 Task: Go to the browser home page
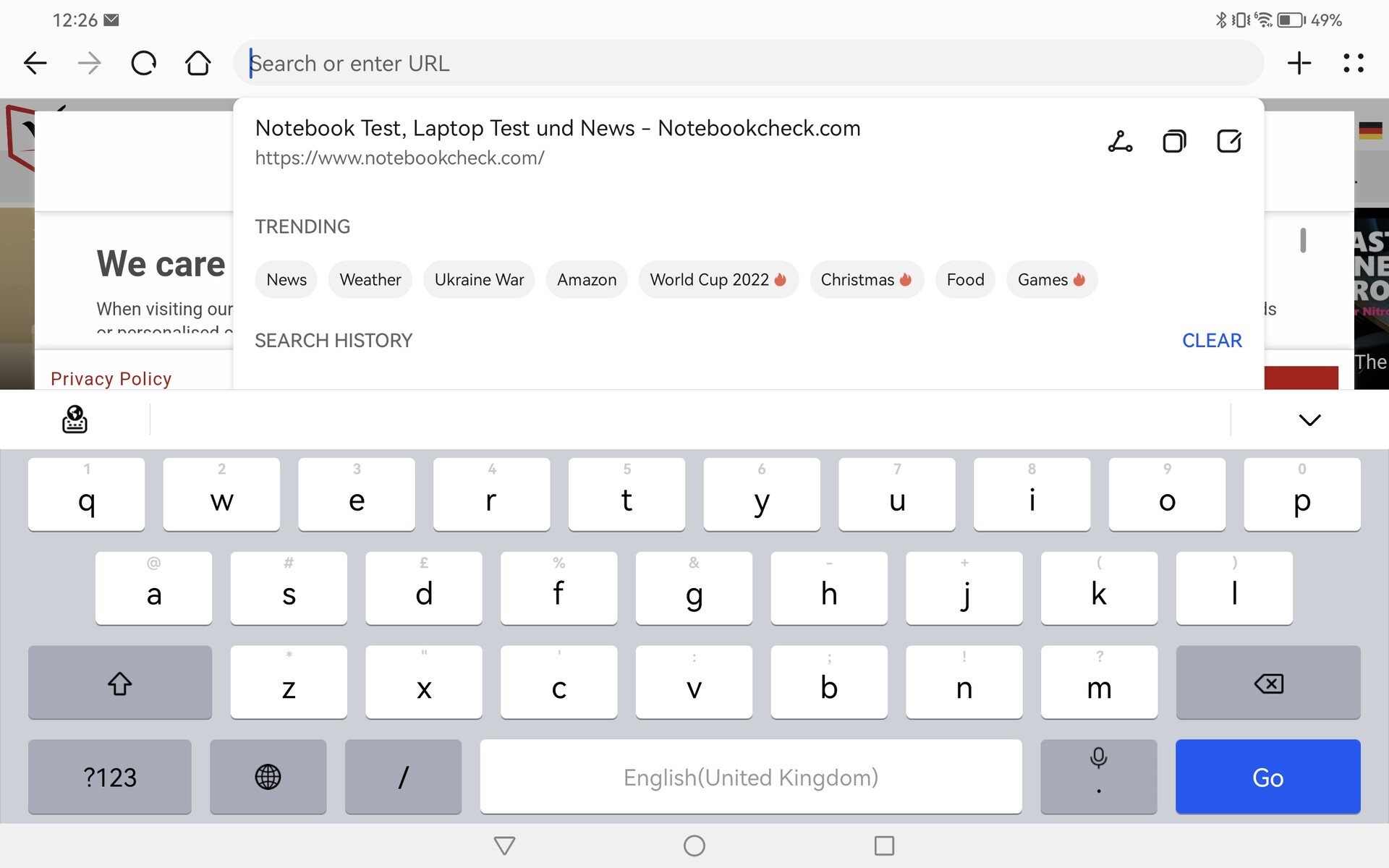pos(197,64)
